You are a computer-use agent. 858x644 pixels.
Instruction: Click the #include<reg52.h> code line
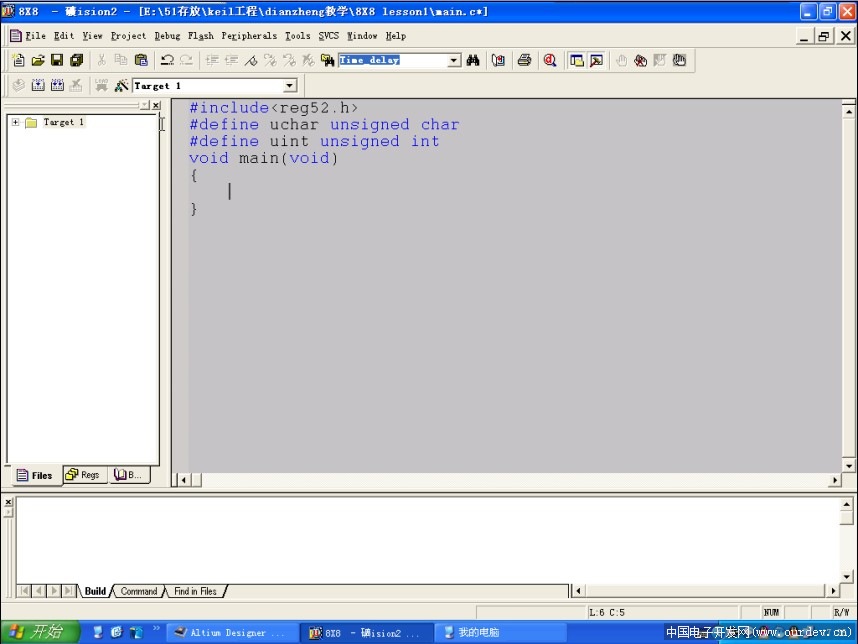274,108
